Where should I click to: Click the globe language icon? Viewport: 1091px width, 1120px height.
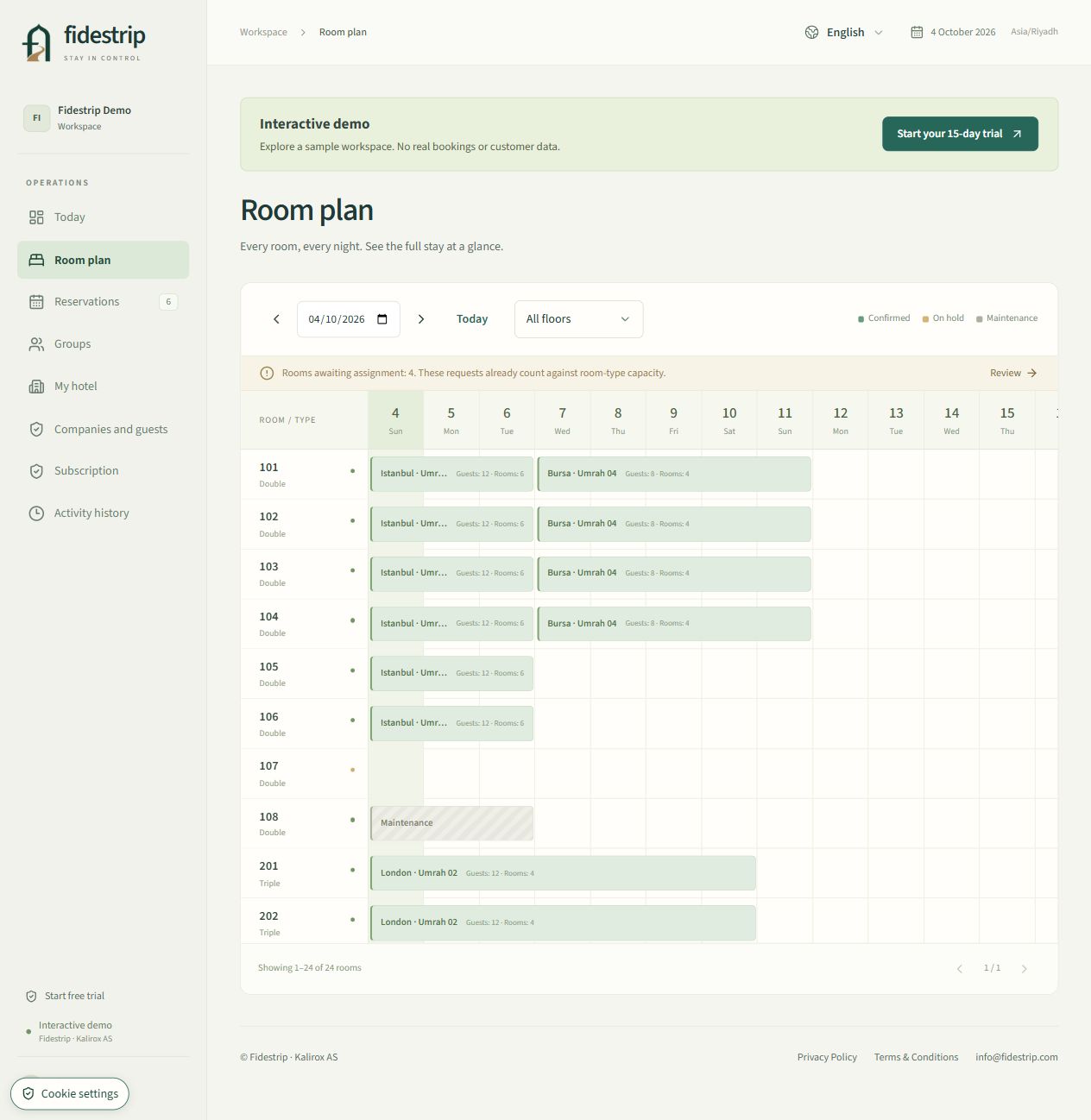coord(811,32)
